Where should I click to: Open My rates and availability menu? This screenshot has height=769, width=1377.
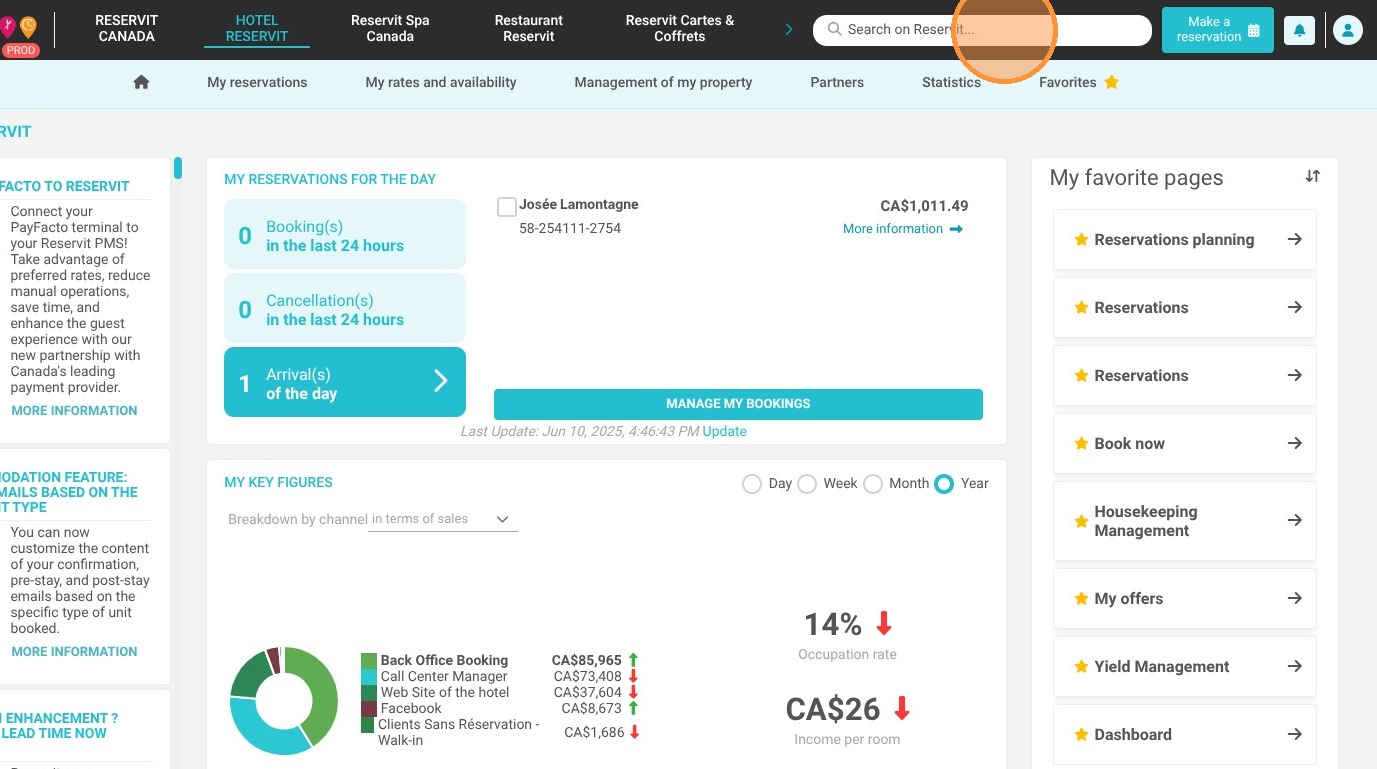click(441, 82)
